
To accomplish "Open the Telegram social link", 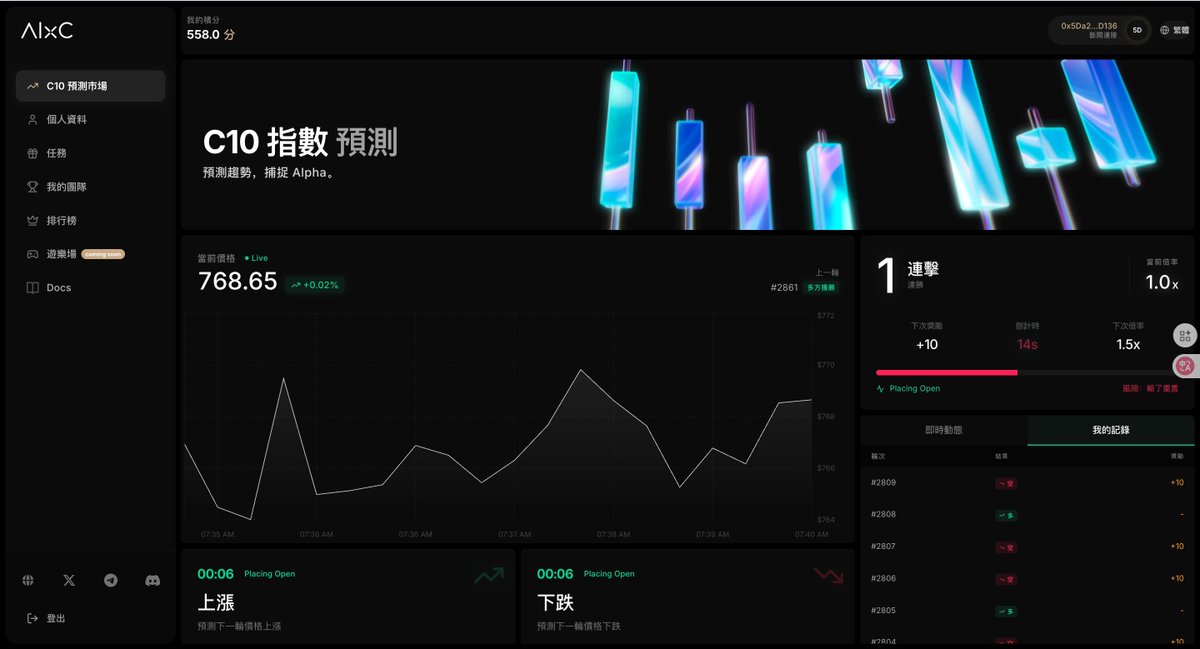I will (x=111, y=580).
